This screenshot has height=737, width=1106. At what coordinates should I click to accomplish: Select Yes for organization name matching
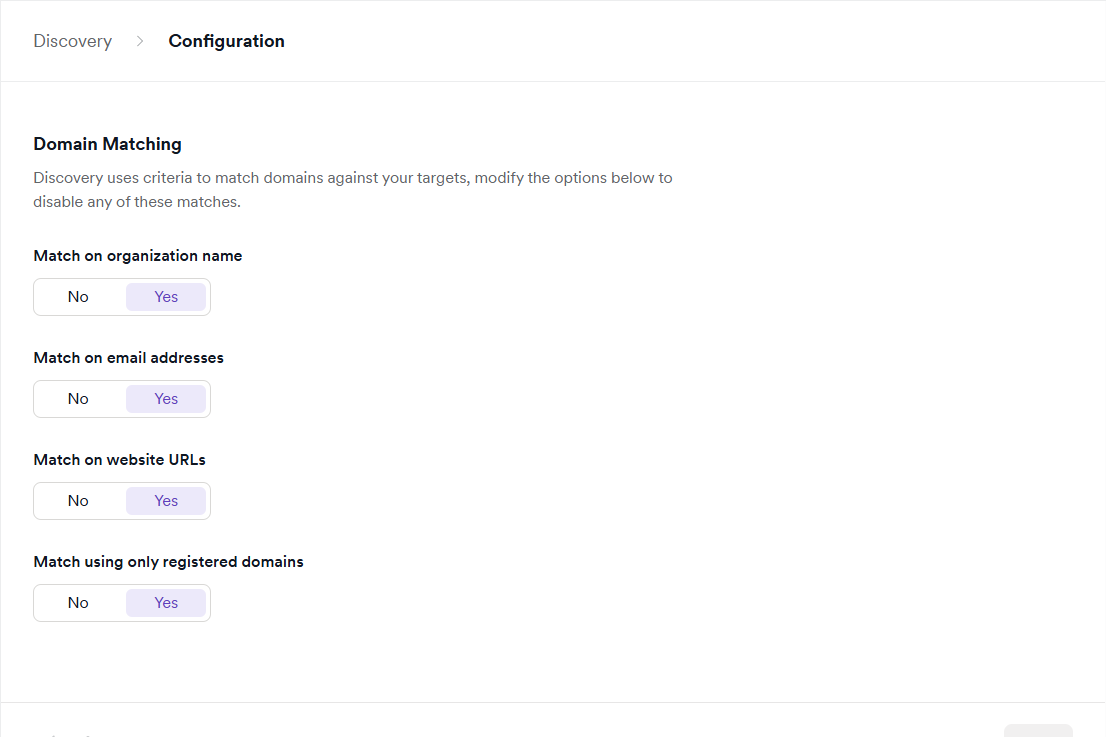pos(166,297)
